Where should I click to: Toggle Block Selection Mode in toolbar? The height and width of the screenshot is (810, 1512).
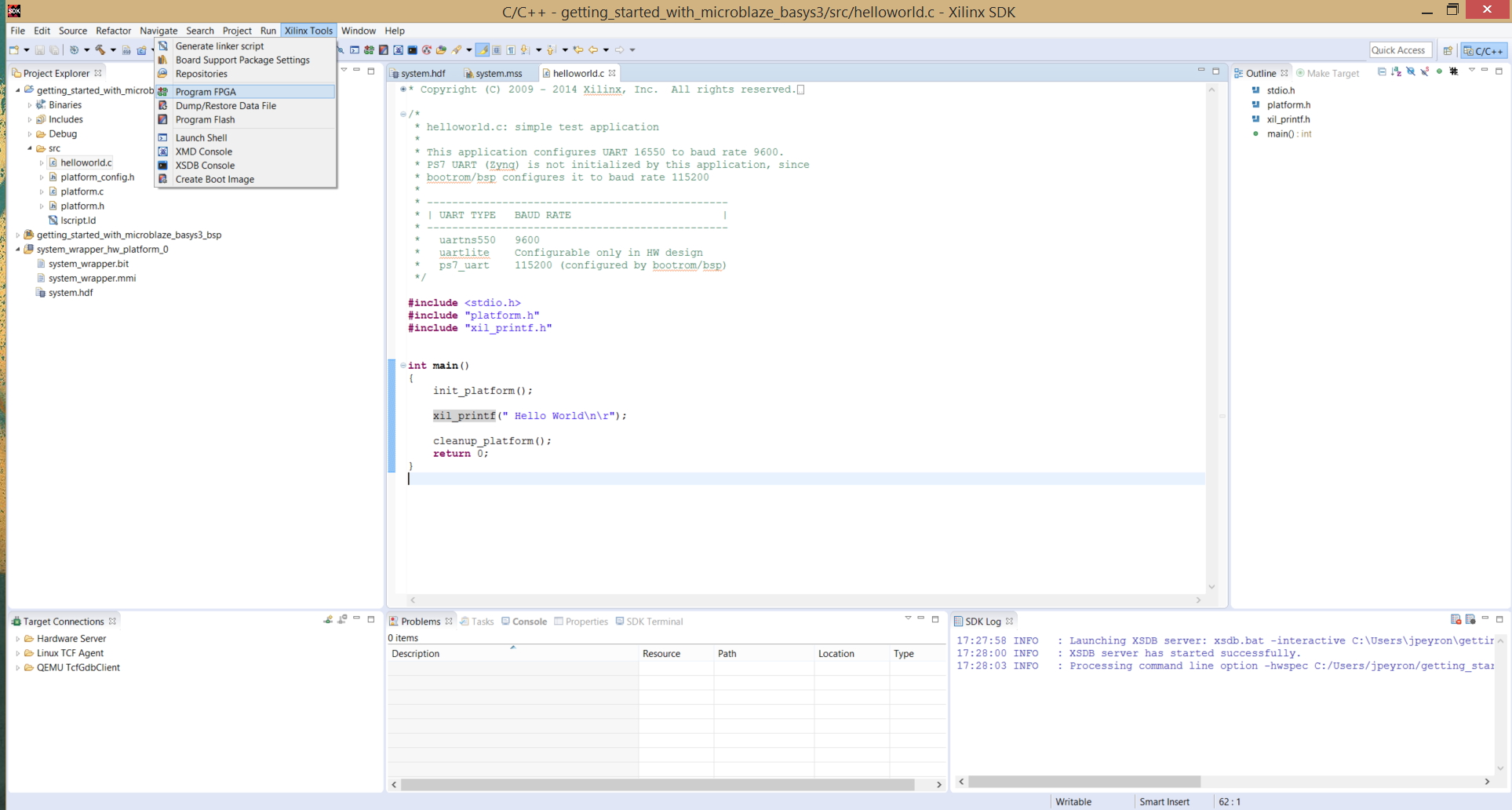click(497, 50)
